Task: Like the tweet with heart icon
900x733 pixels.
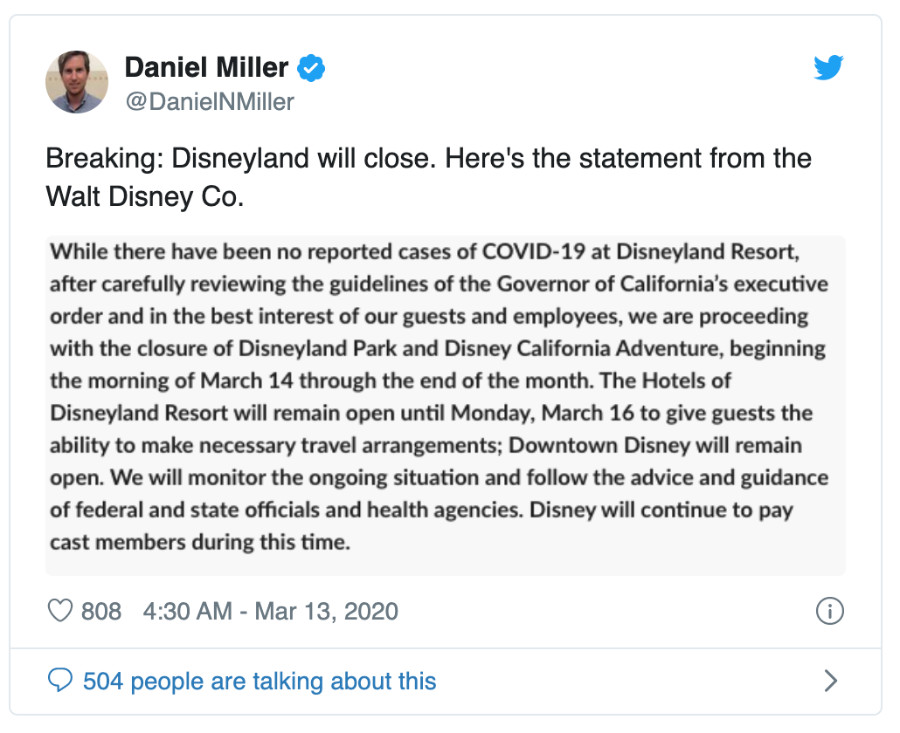Action: pos(60,611)
